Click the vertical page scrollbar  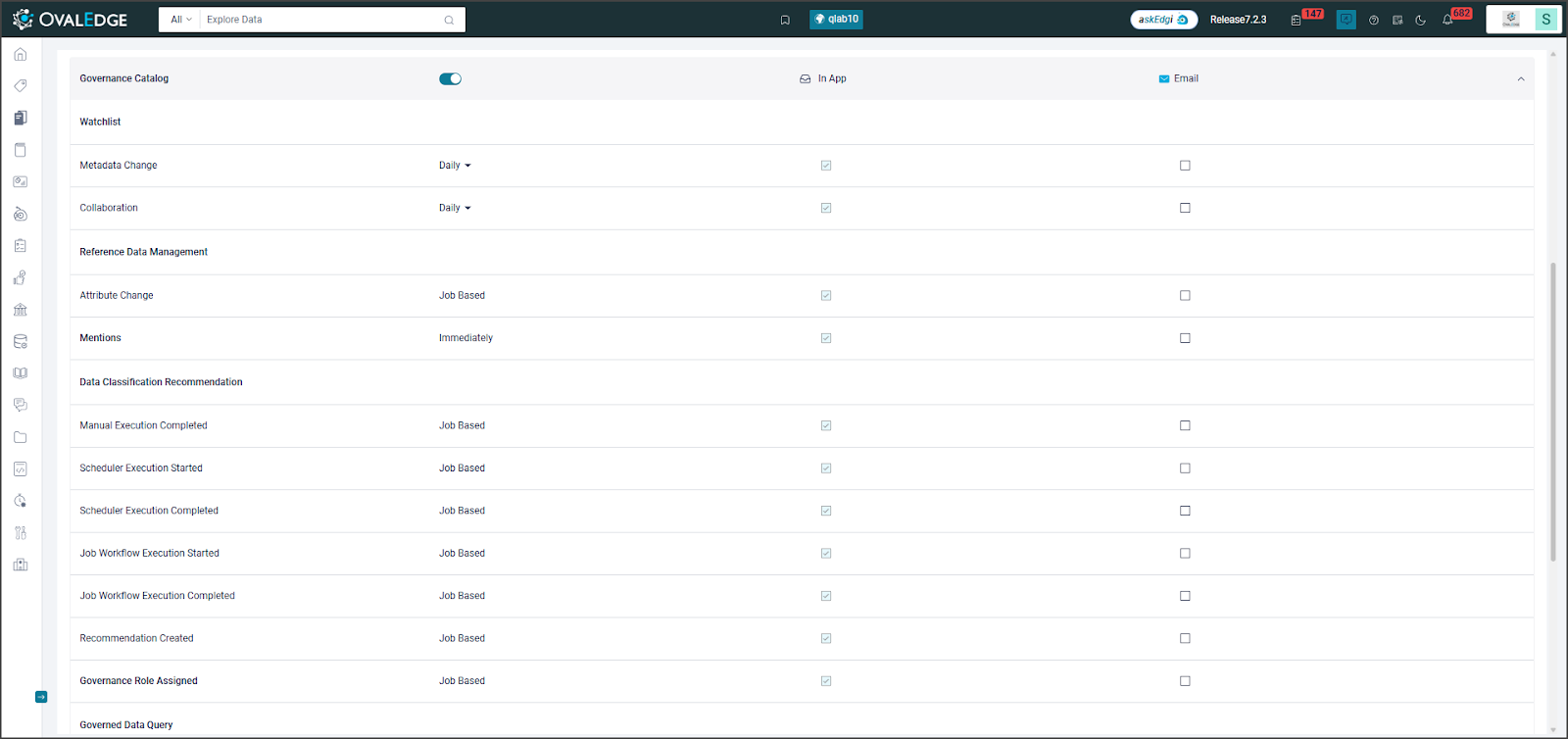tap(1552, 412)
